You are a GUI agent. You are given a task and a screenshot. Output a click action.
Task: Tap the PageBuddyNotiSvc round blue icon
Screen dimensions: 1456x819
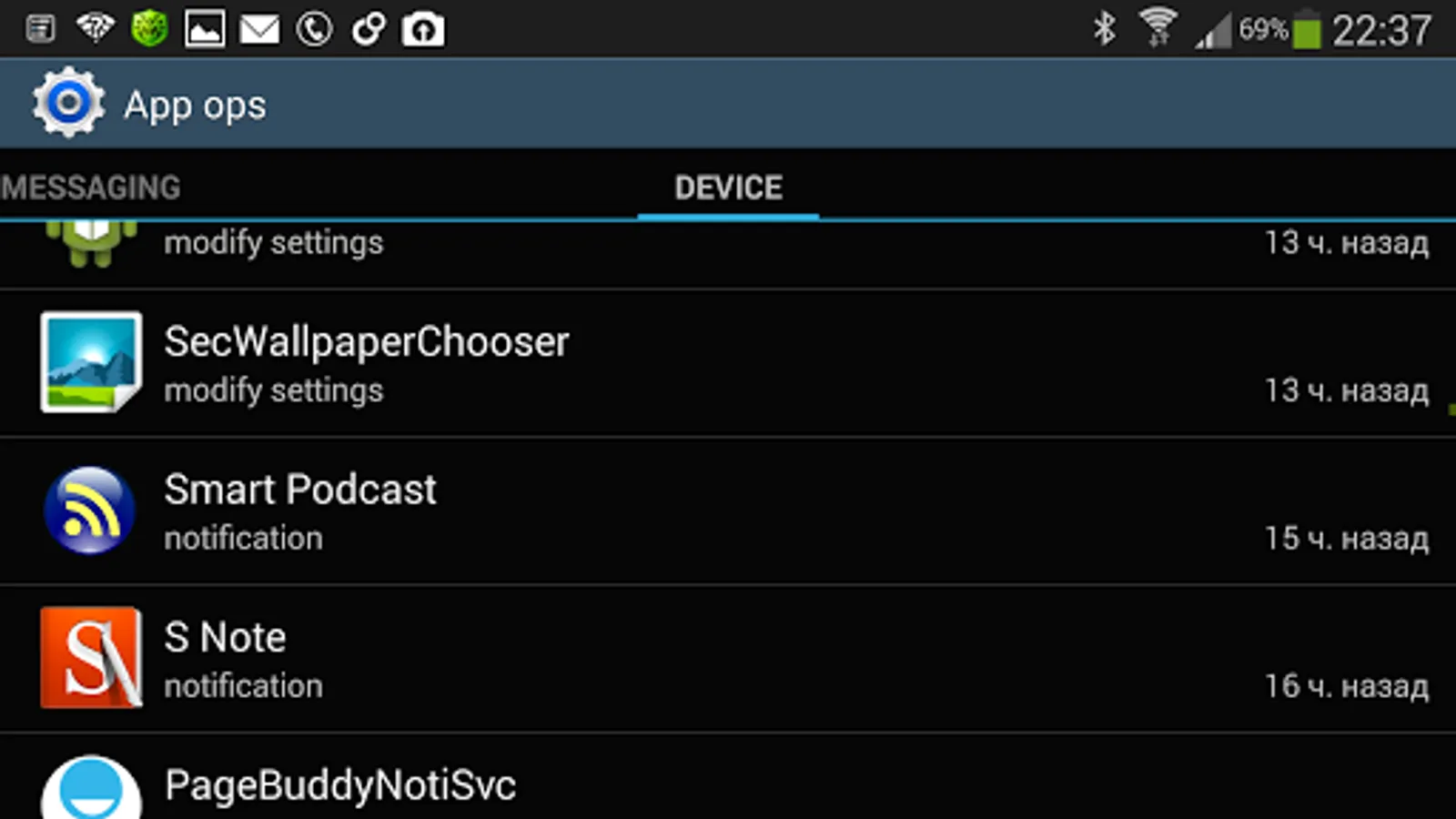91,787
